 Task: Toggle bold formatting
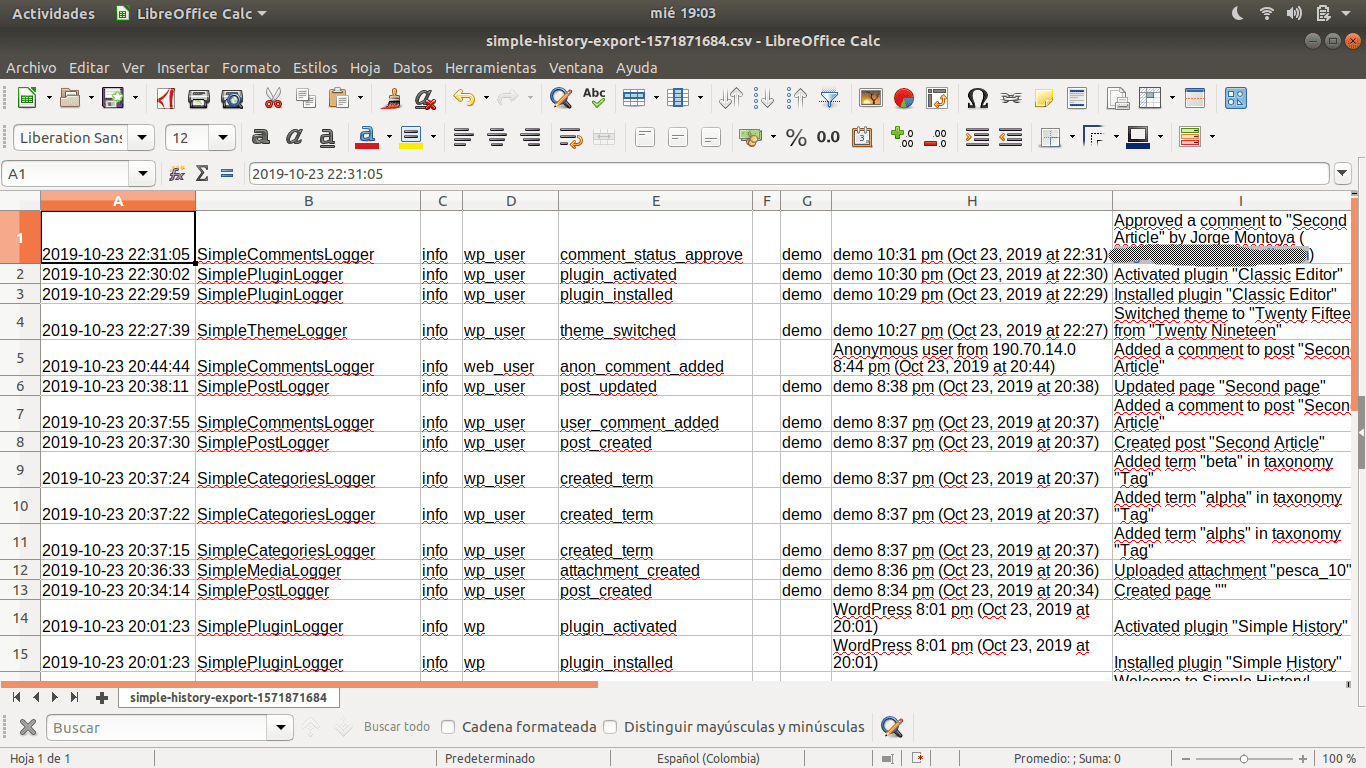(260, 137)
